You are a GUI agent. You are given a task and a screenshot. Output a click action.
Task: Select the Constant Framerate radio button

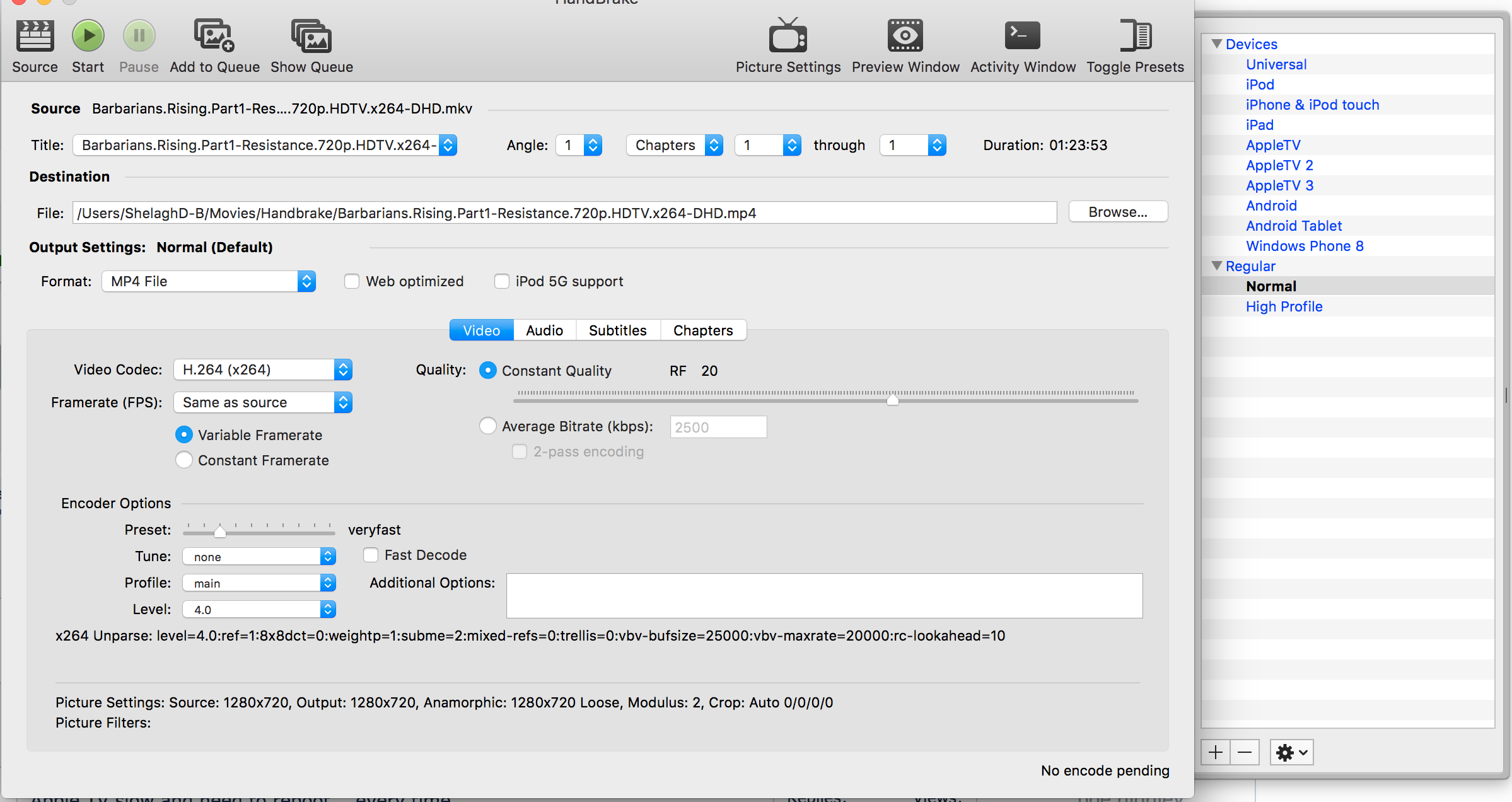point(184,460)
